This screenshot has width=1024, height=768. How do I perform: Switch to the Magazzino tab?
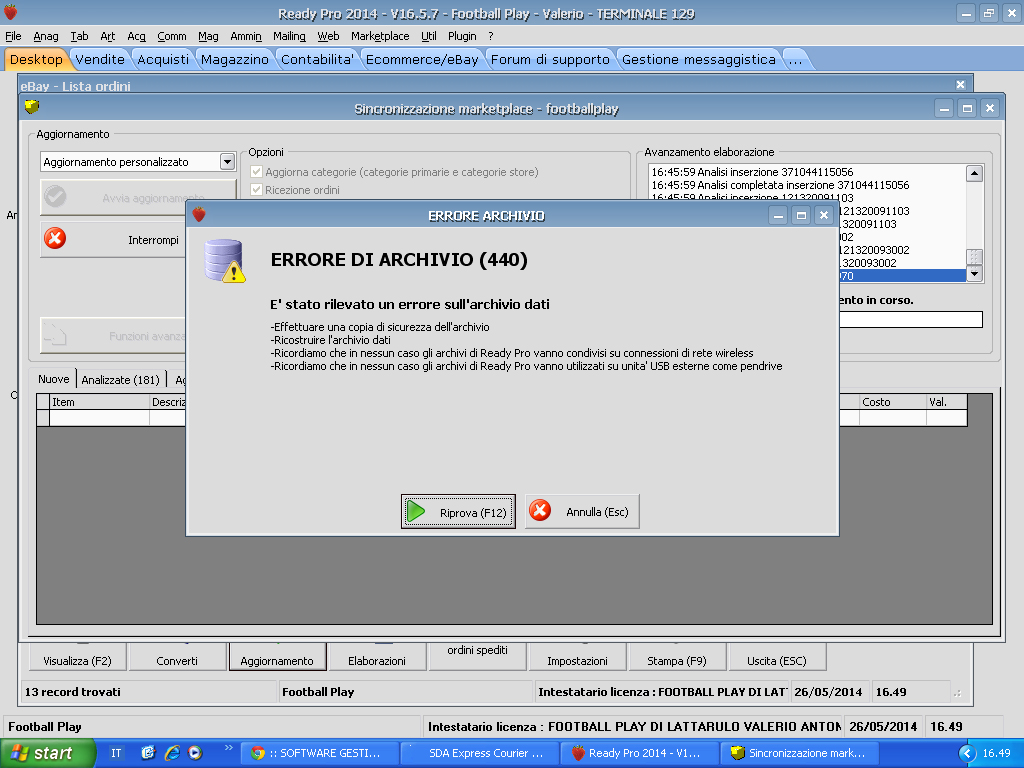pos(235,59)
